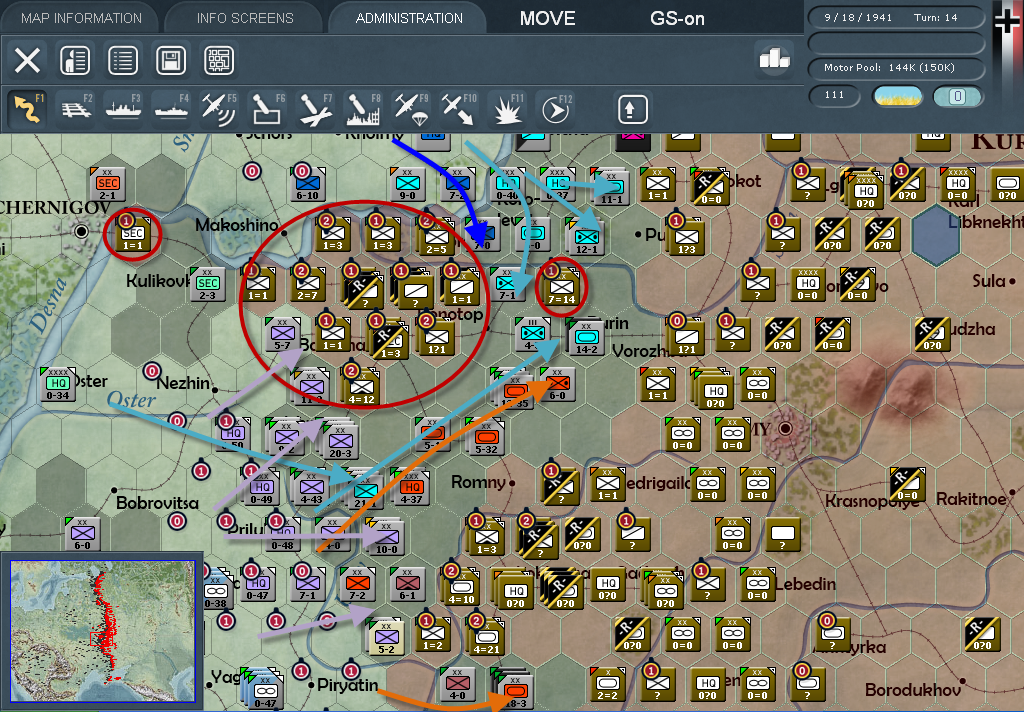Click the date and turn 14 display

pyautogui.click(x=896, y=18)
